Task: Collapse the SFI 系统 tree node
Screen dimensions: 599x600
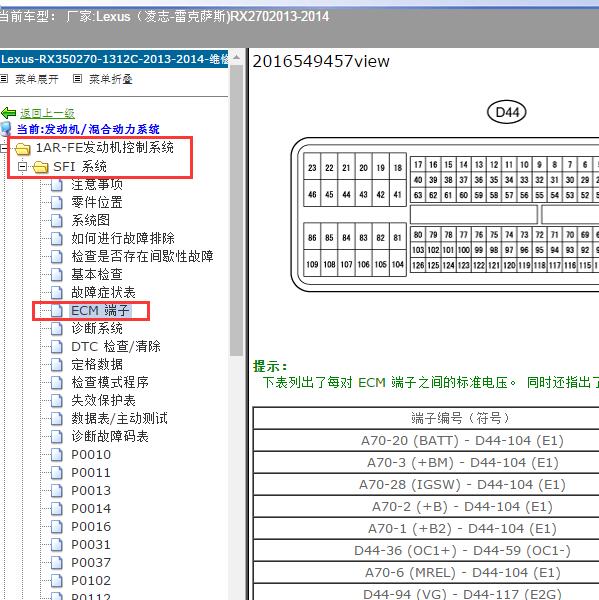Action: pyautogui.click(x=23, y=166)
